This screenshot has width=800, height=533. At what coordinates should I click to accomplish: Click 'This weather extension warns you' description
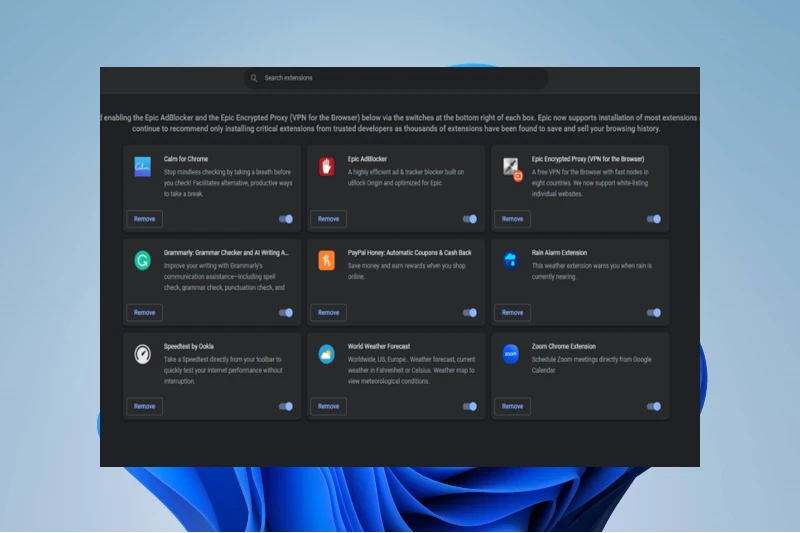pos(592,271)
